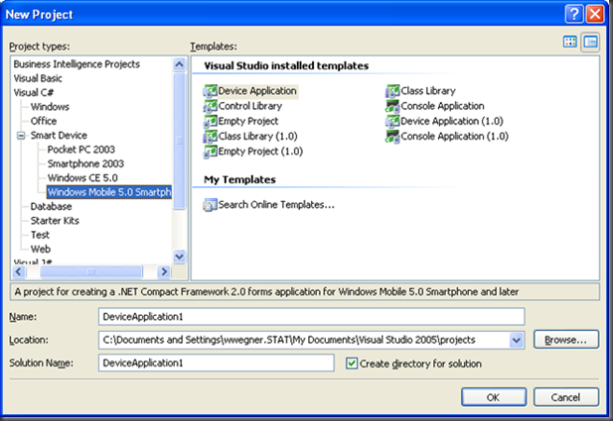Screen dimensions: 613x421
Task: Select the Console Application (1.0) template icon
Action: [393, 136]
